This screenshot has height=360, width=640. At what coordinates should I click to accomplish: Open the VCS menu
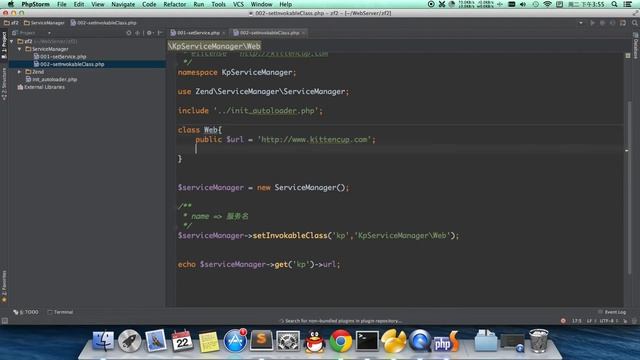(x=238, y=4)
